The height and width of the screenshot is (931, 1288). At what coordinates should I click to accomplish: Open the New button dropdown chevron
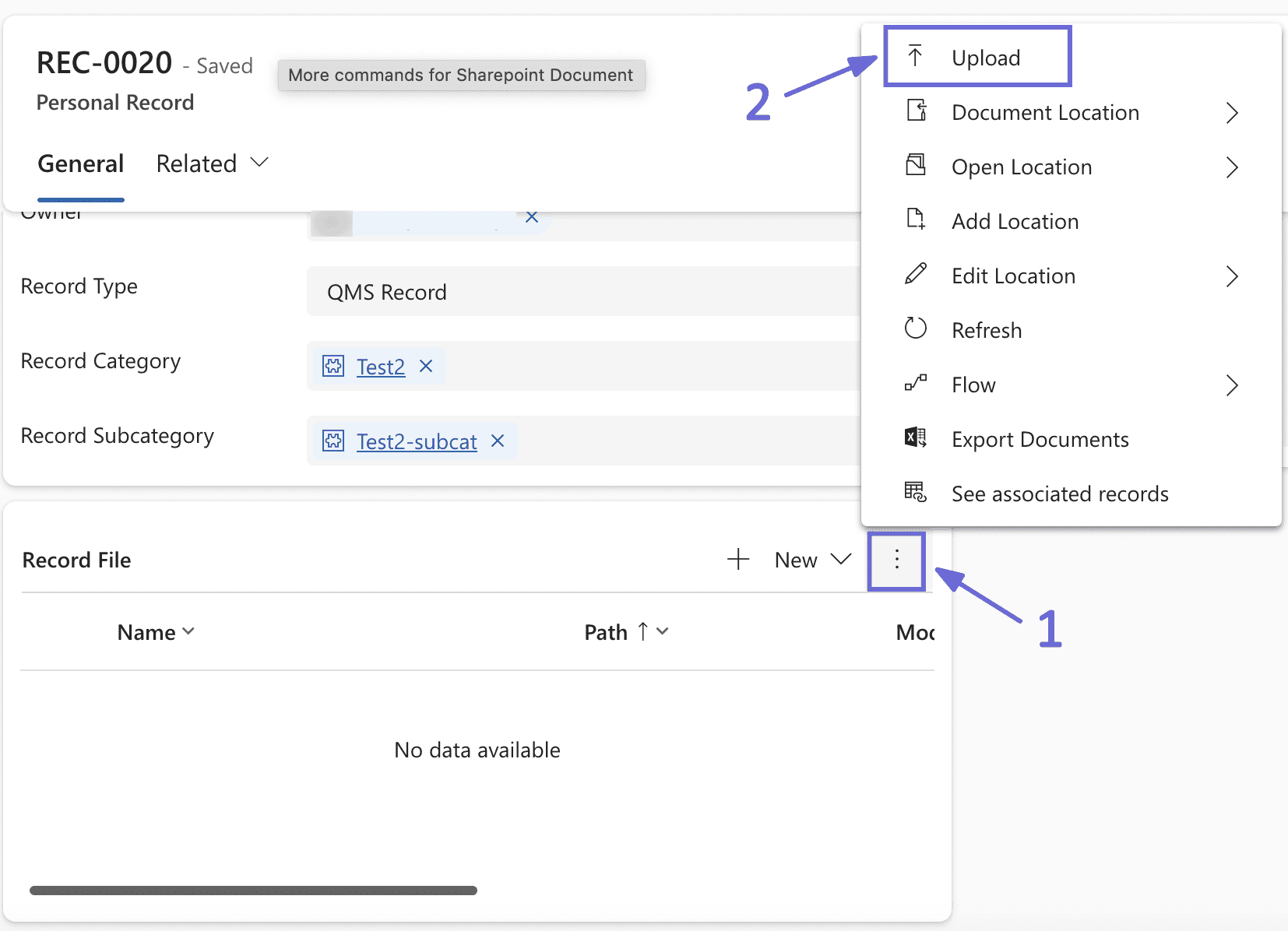pyautogui.click(x=841, y=560)
